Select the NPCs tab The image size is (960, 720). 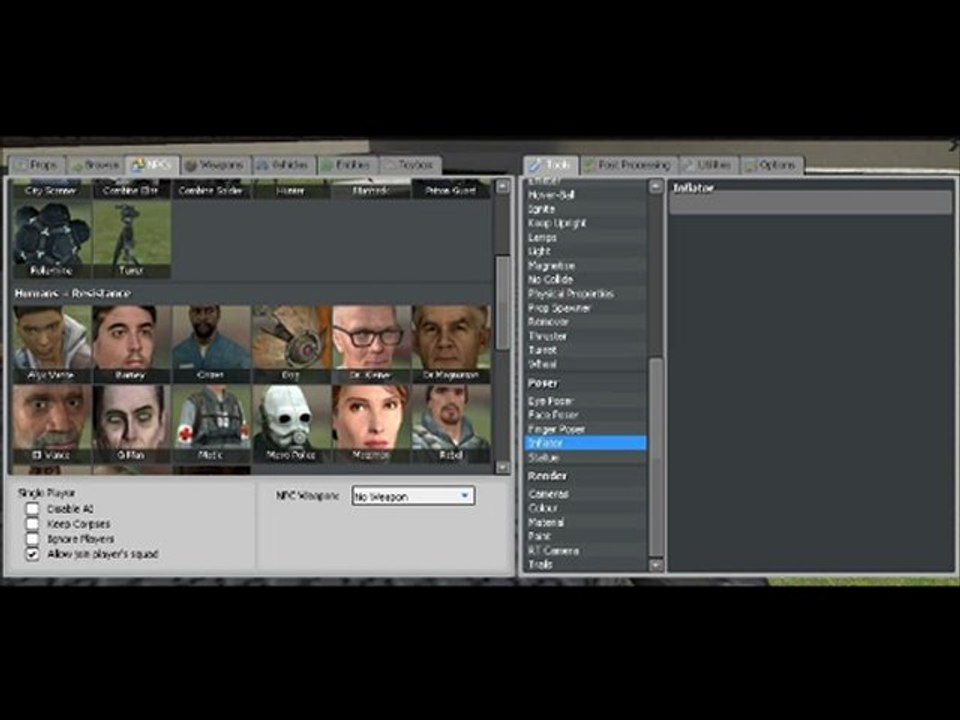152,165
